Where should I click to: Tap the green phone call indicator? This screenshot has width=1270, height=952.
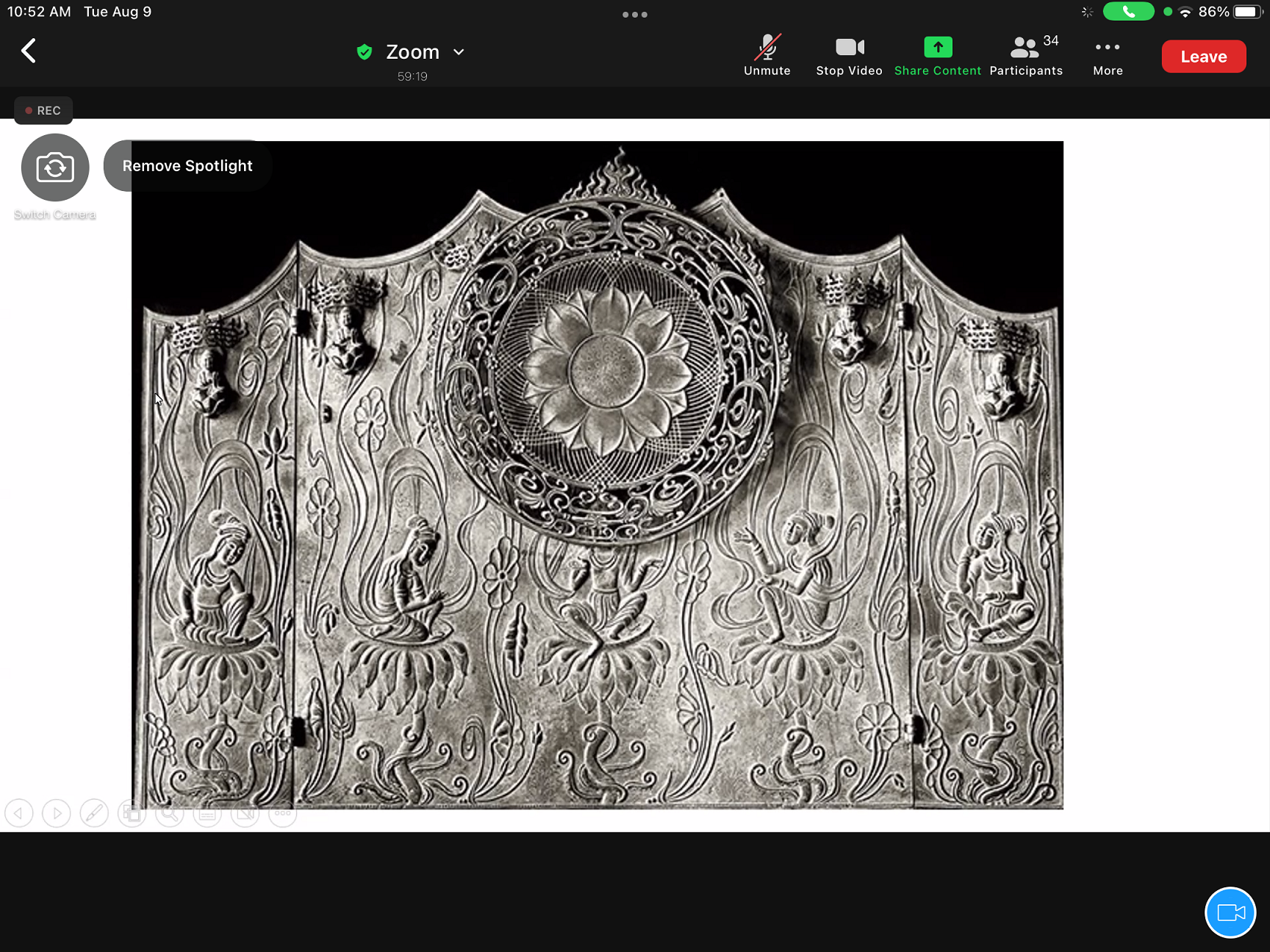(x=1128, y=12)
